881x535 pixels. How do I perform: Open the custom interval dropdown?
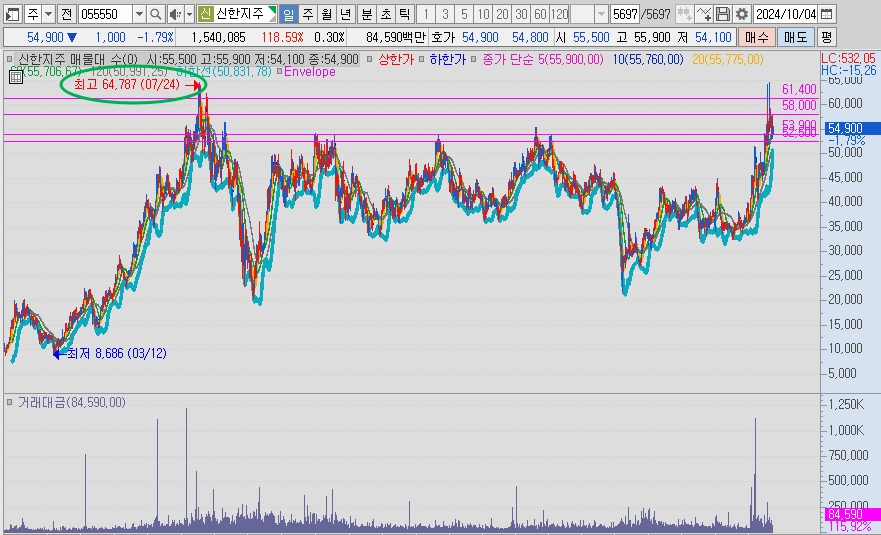pyautogui.click(x=601, y=14)
